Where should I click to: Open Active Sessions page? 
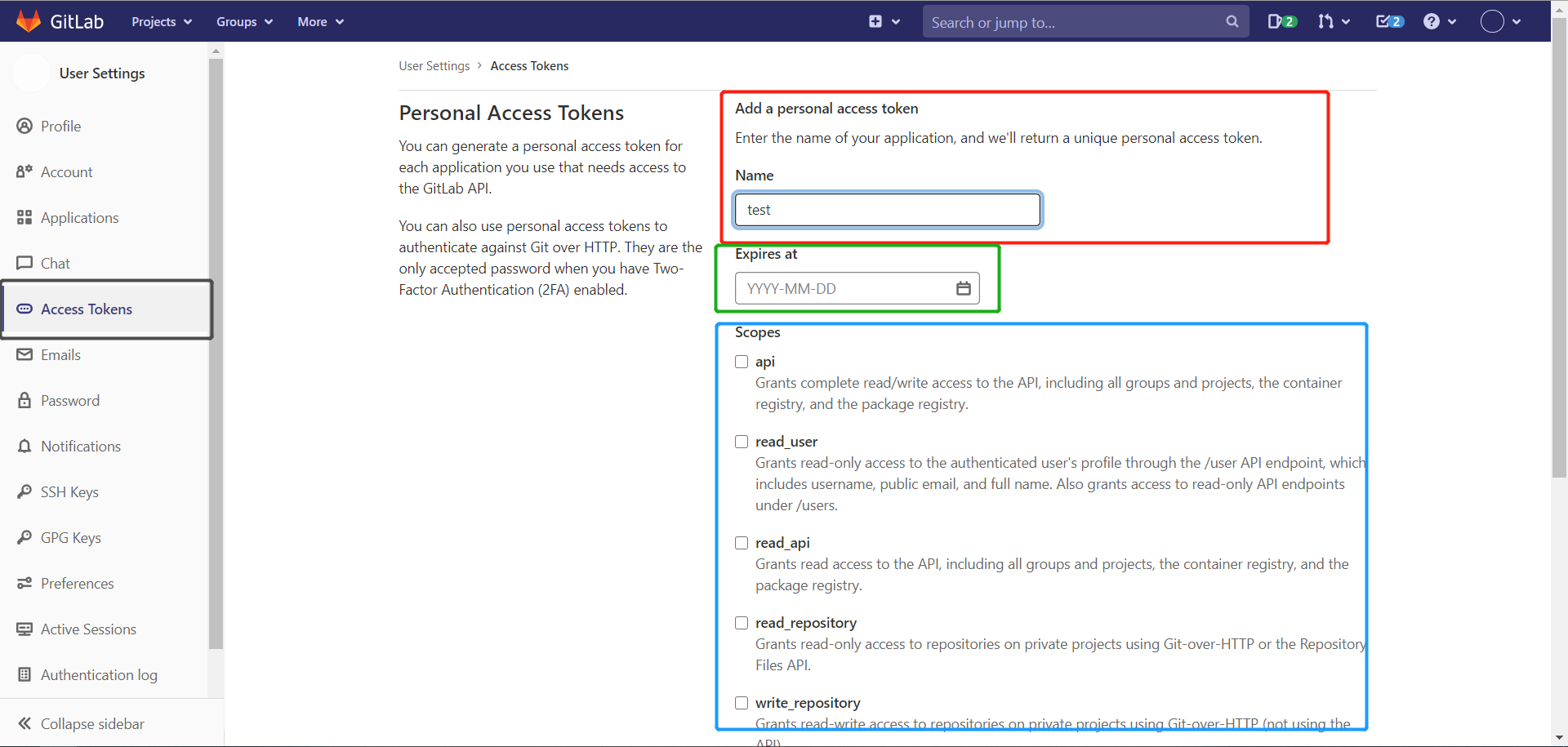click(89, 629)
